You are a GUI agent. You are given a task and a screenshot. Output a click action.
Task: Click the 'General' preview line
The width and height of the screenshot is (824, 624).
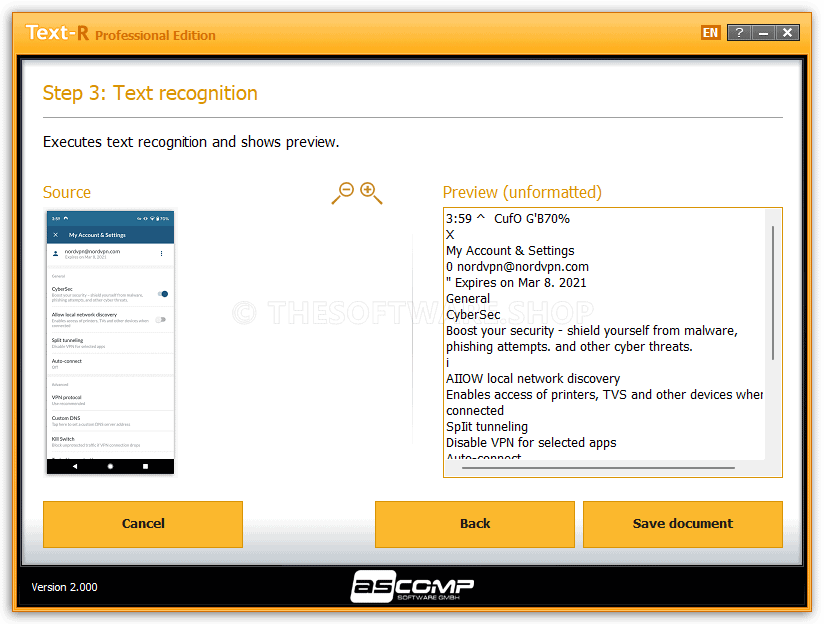468,299
